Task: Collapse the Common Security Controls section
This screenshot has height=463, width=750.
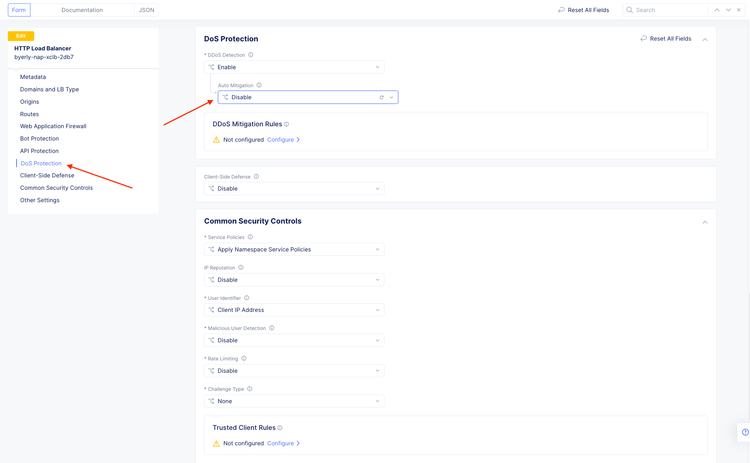Action: click(705, 222)
